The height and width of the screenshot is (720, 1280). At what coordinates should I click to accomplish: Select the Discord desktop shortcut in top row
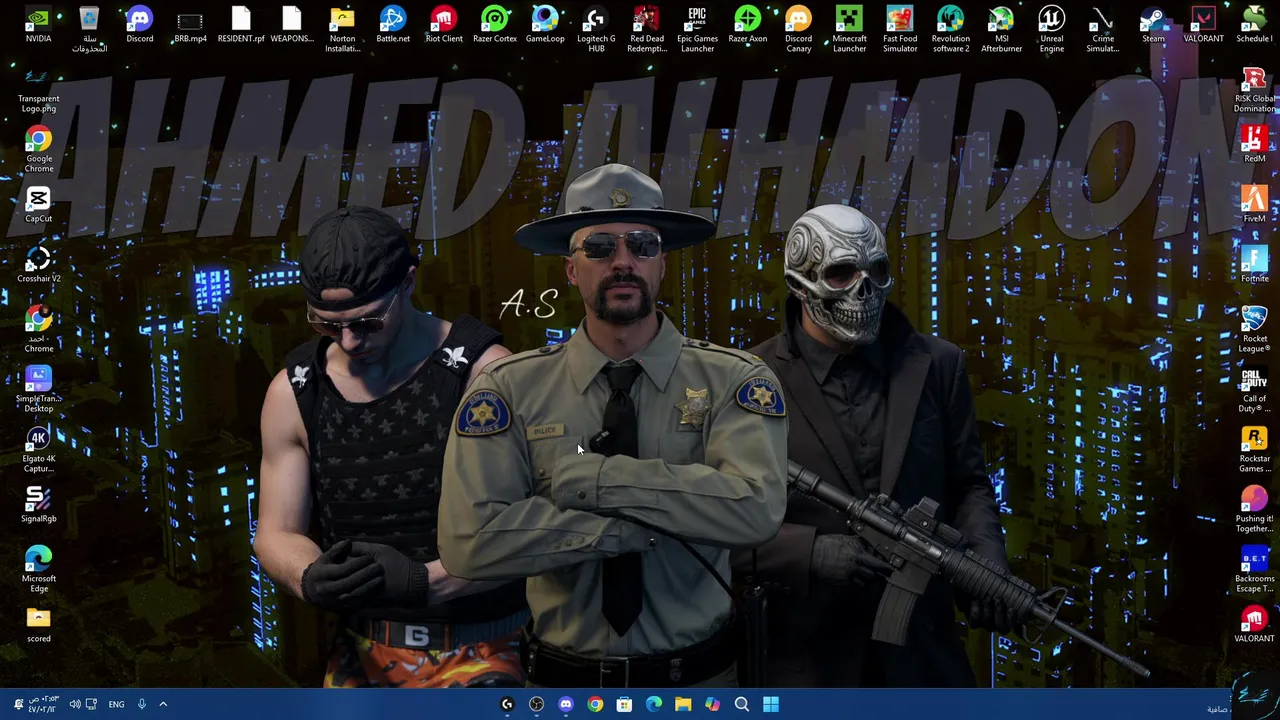tap(139, 26)
